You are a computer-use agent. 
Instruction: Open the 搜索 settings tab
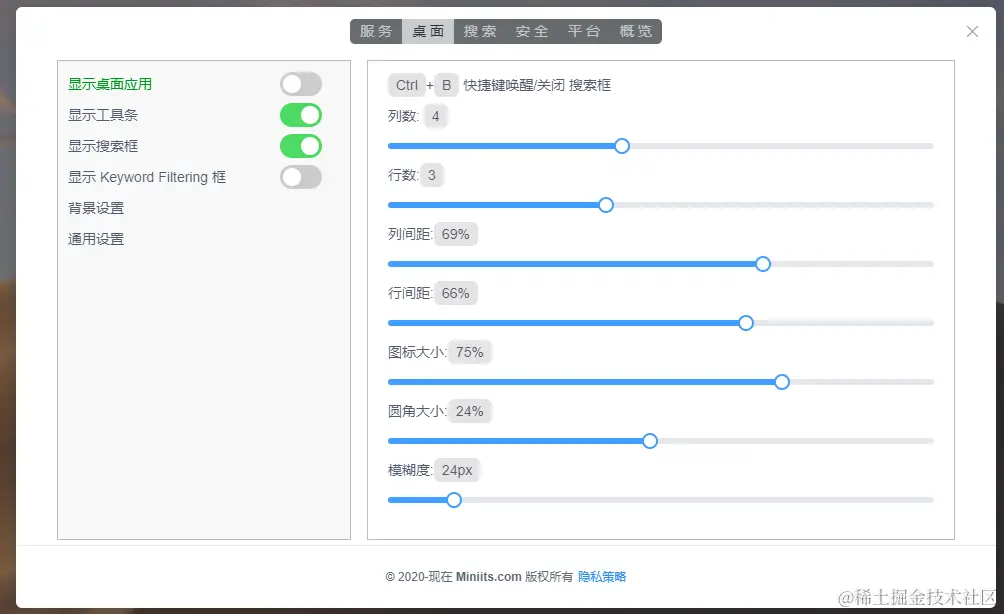point(480,31)
